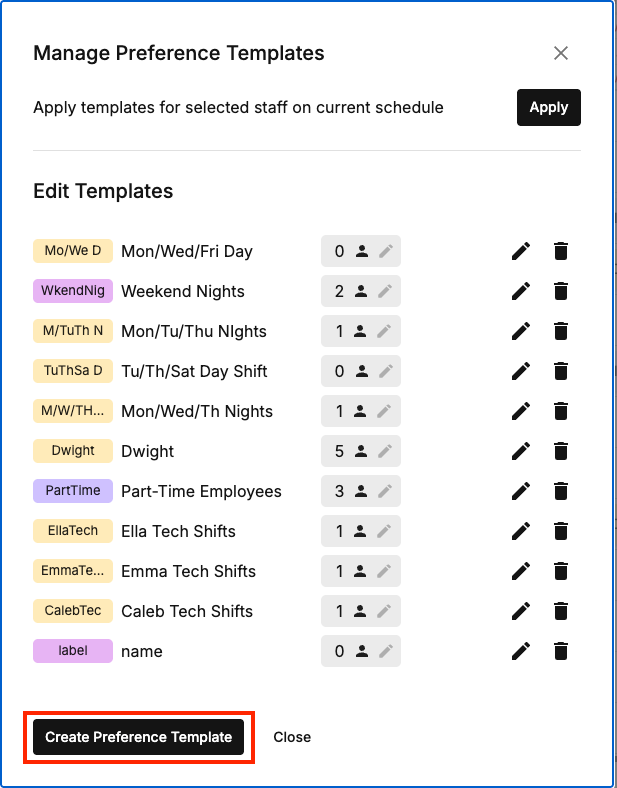Screen dimensions: 617x788
Task: Open staff assignment for Dwight showing 5
Action: pos(360,451)
